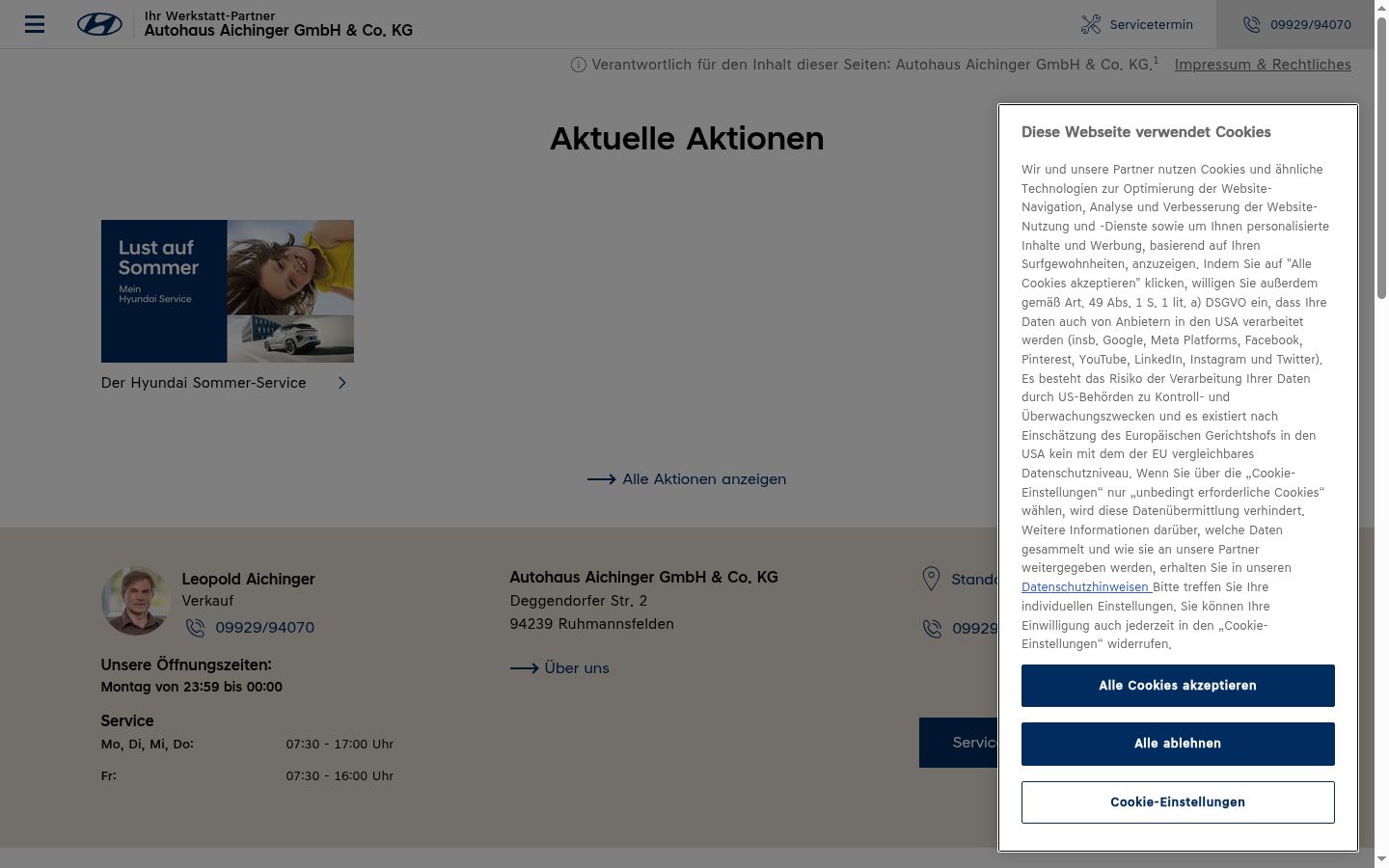Open the Über uns link
1389x868 pixels.
pyautogui.click(x=577, y=668)
